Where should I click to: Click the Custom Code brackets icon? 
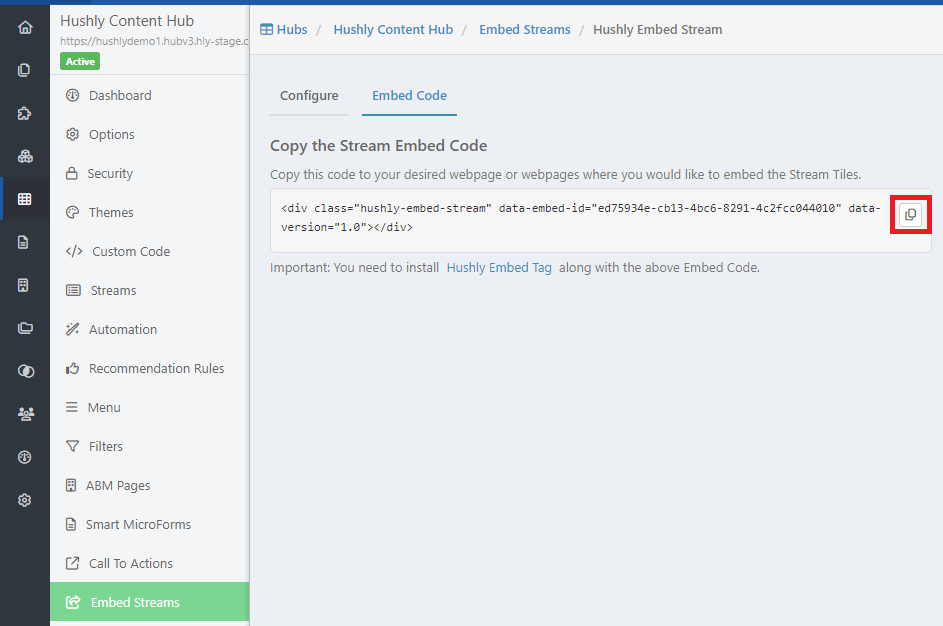[x=74, y=251]
